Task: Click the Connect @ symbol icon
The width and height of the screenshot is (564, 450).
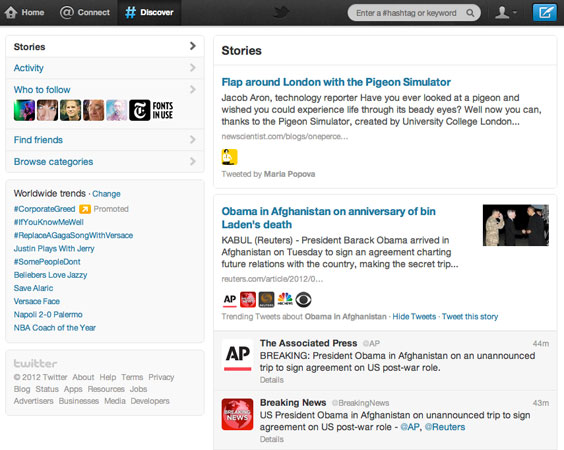Action: [x=67, y=13]
